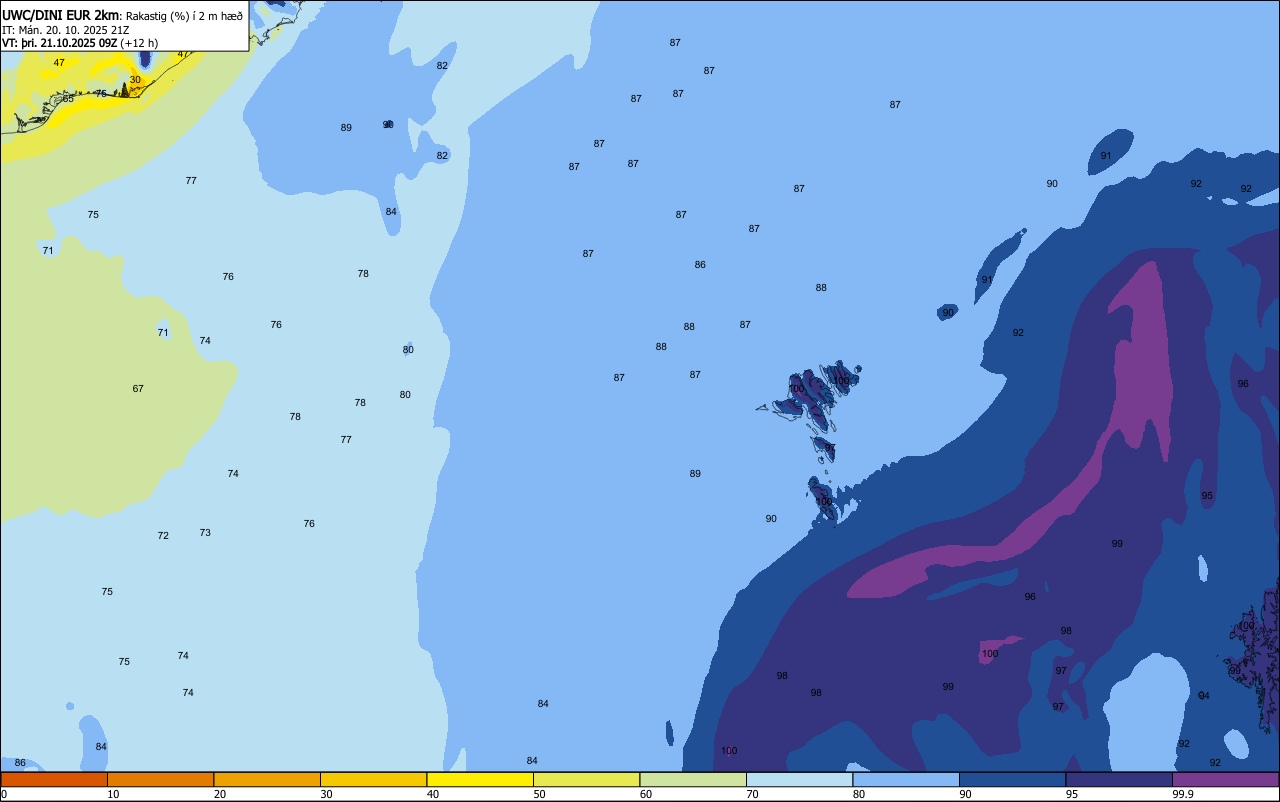Viewport: 1280px width, 802px height.
Task: Click the '72' humidity value on the map
Action: [x=163, y=536]
